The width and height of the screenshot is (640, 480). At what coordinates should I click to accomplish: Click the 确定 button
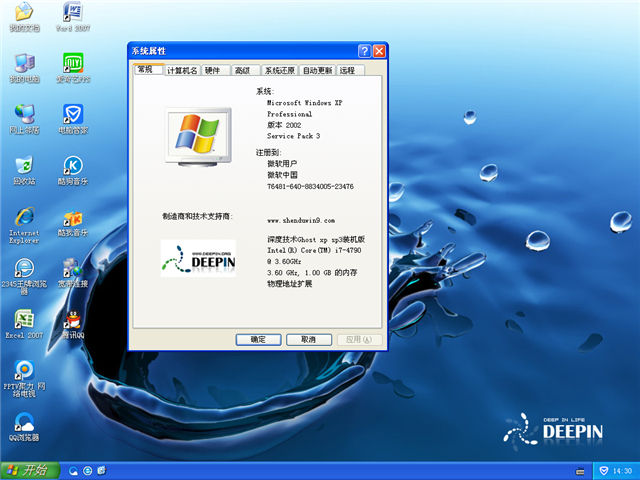(258, 340)
